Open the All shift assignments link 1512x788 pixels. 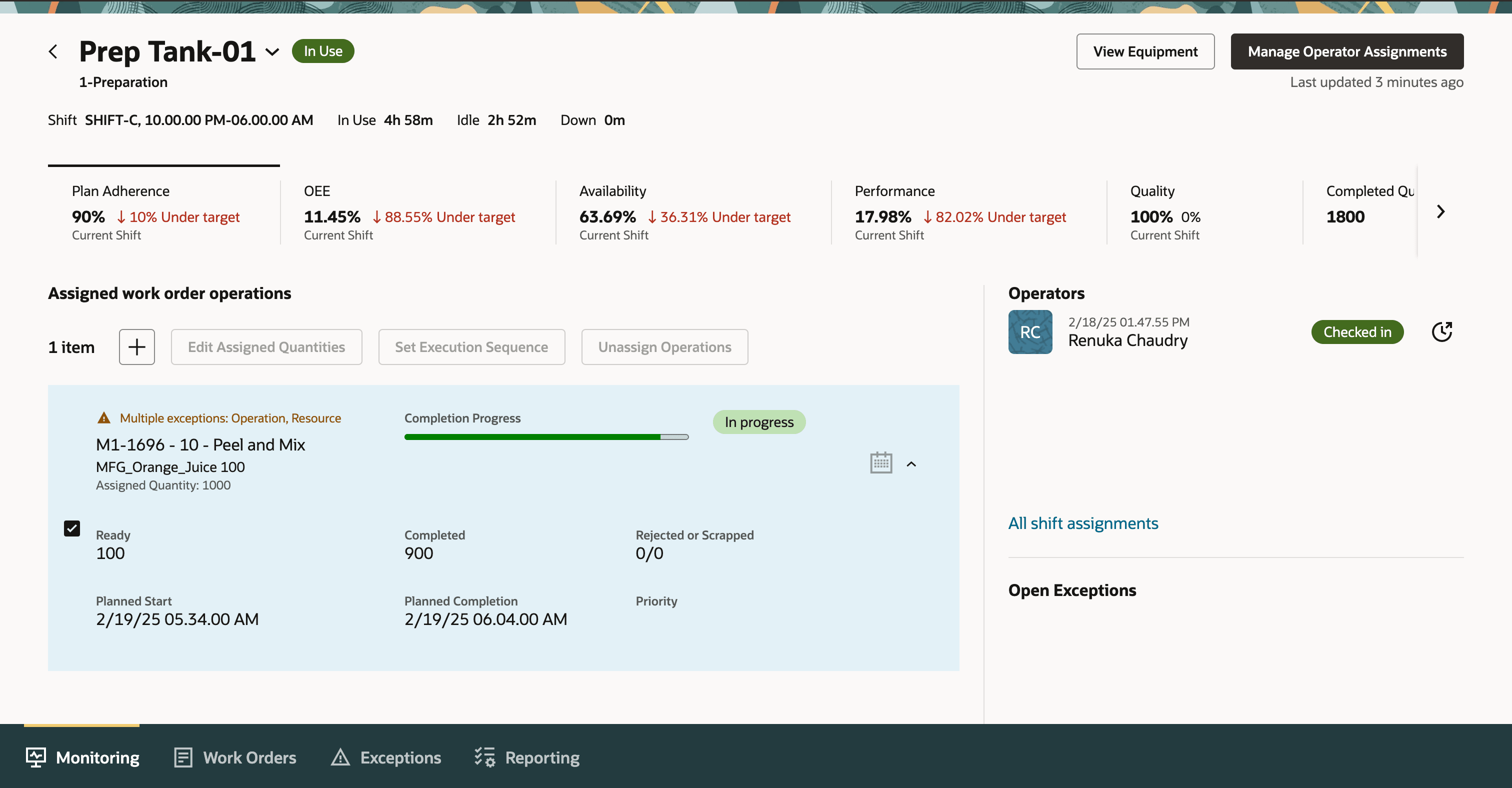1083,523
